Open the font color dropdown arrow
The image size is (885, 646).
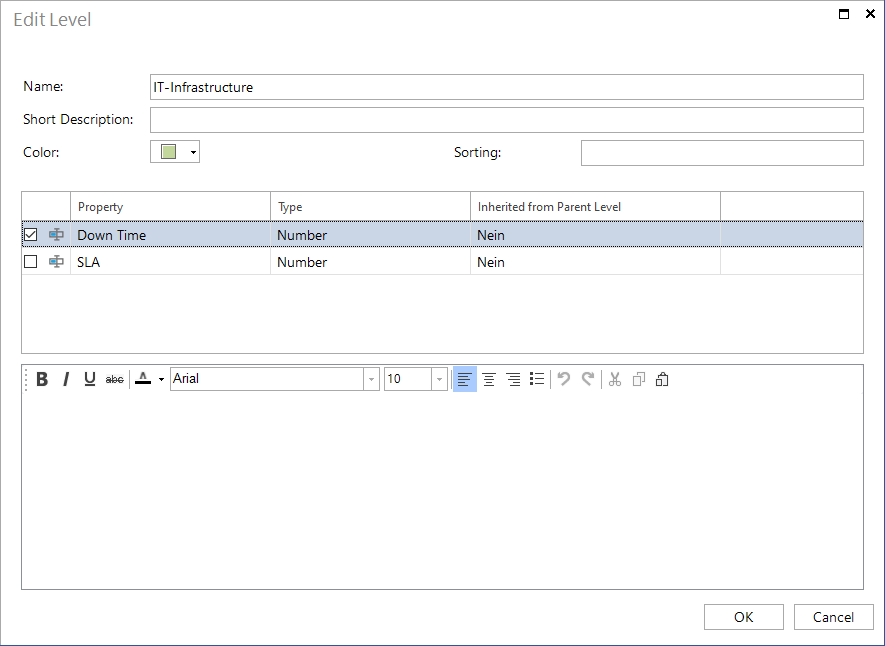[161, 380]
